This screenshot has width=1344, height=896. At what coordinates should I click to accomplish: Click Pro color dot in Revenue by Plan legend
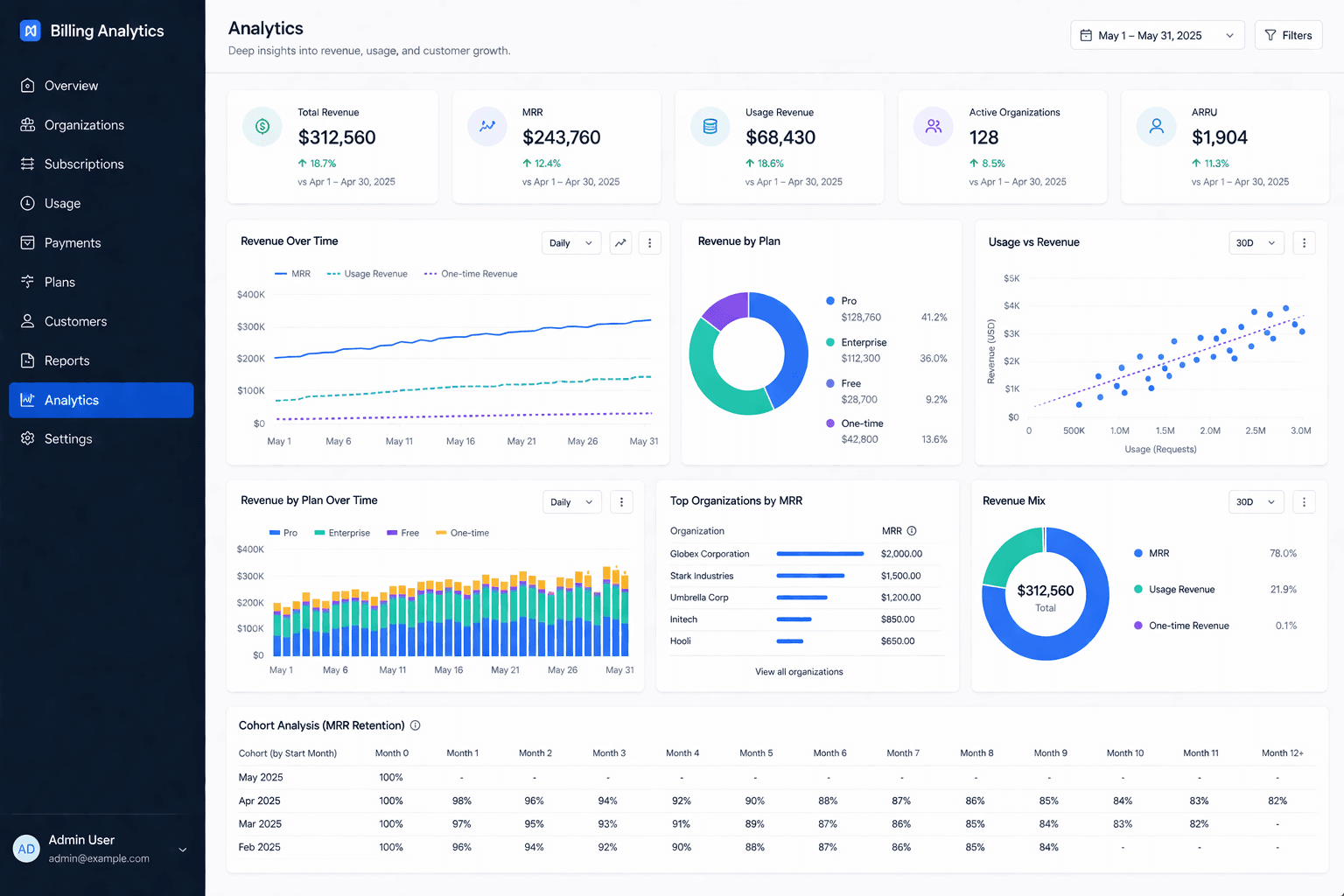coord(830,301)
